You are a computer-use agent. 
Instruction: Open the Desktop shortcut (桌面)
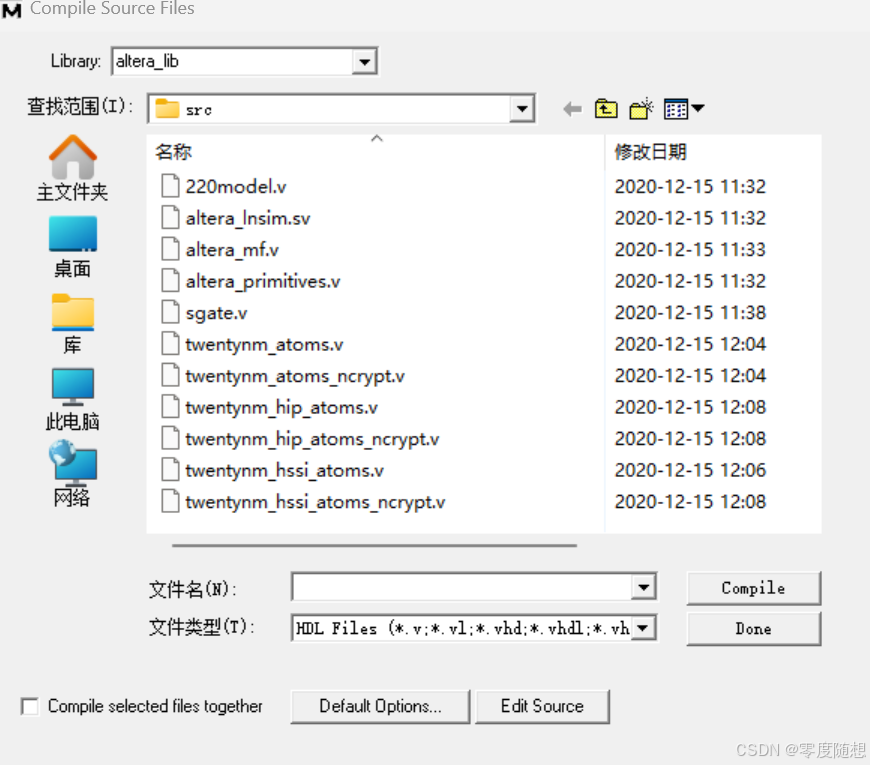click(x=72, y=247)
